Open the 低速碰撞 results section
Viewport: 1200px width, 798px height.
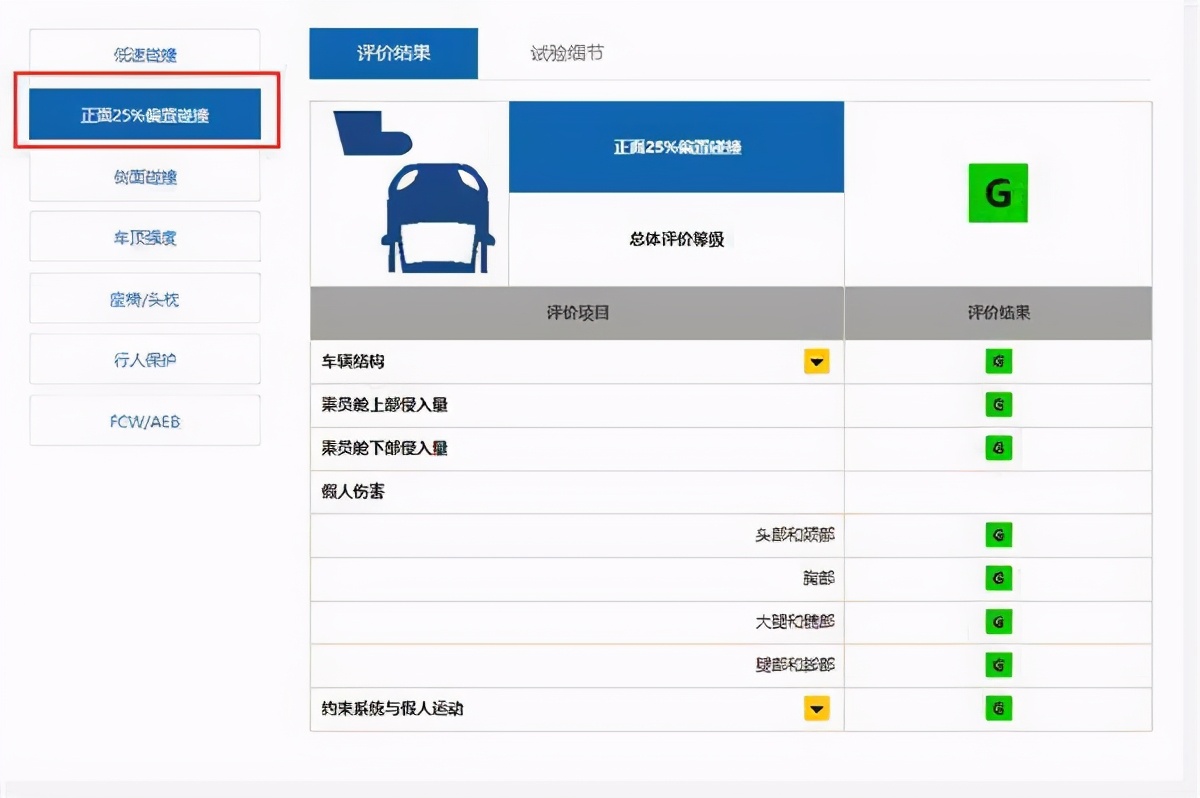point(144,55)
